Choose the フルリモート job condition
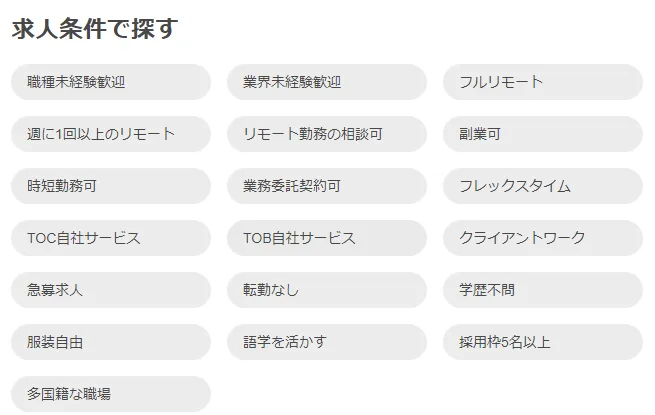 click(x=542, y=82)
